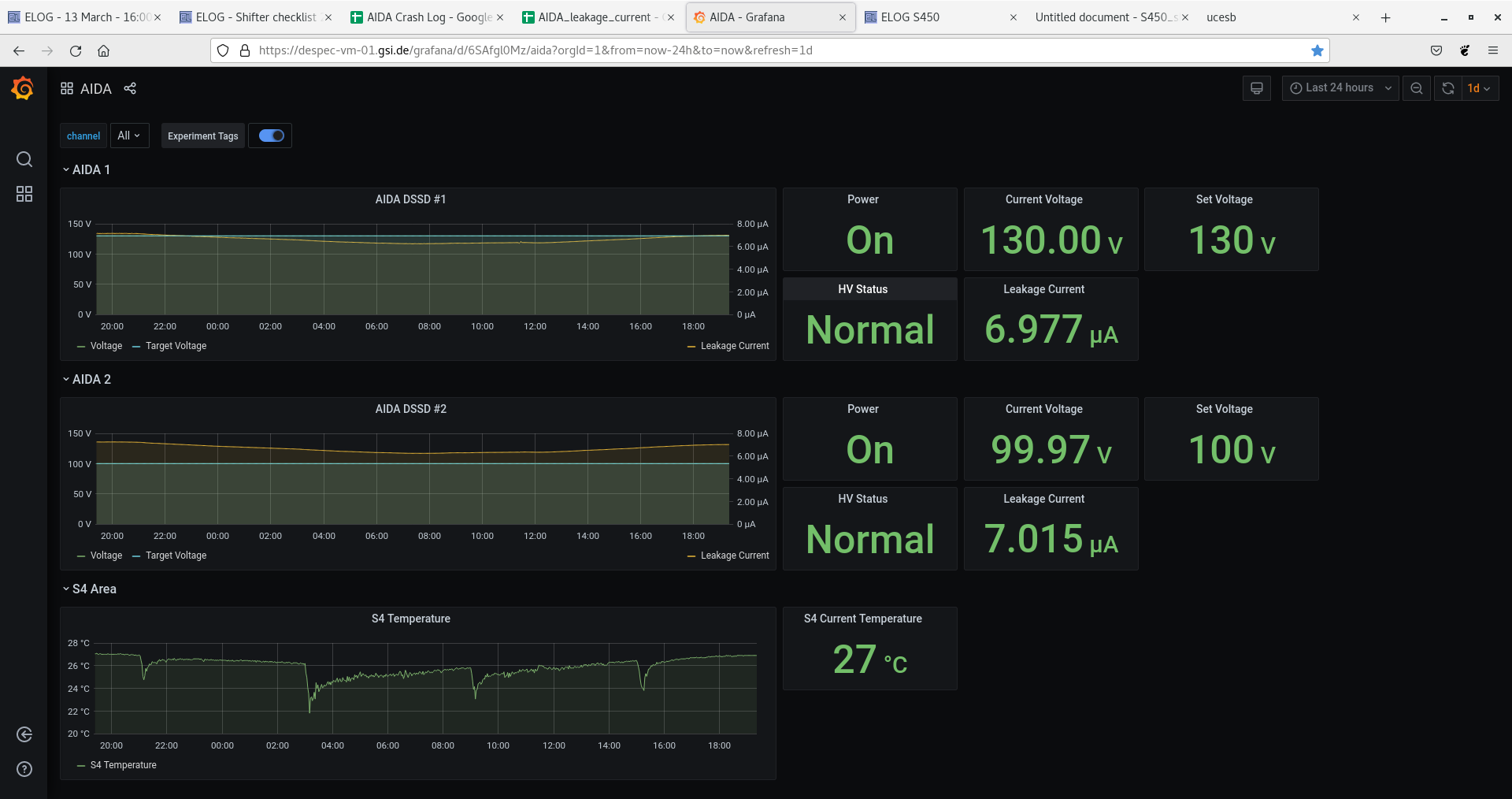Open the Last 24 hours time picker
This screenshot has height=799, width=1512.
coord(1340,88)
